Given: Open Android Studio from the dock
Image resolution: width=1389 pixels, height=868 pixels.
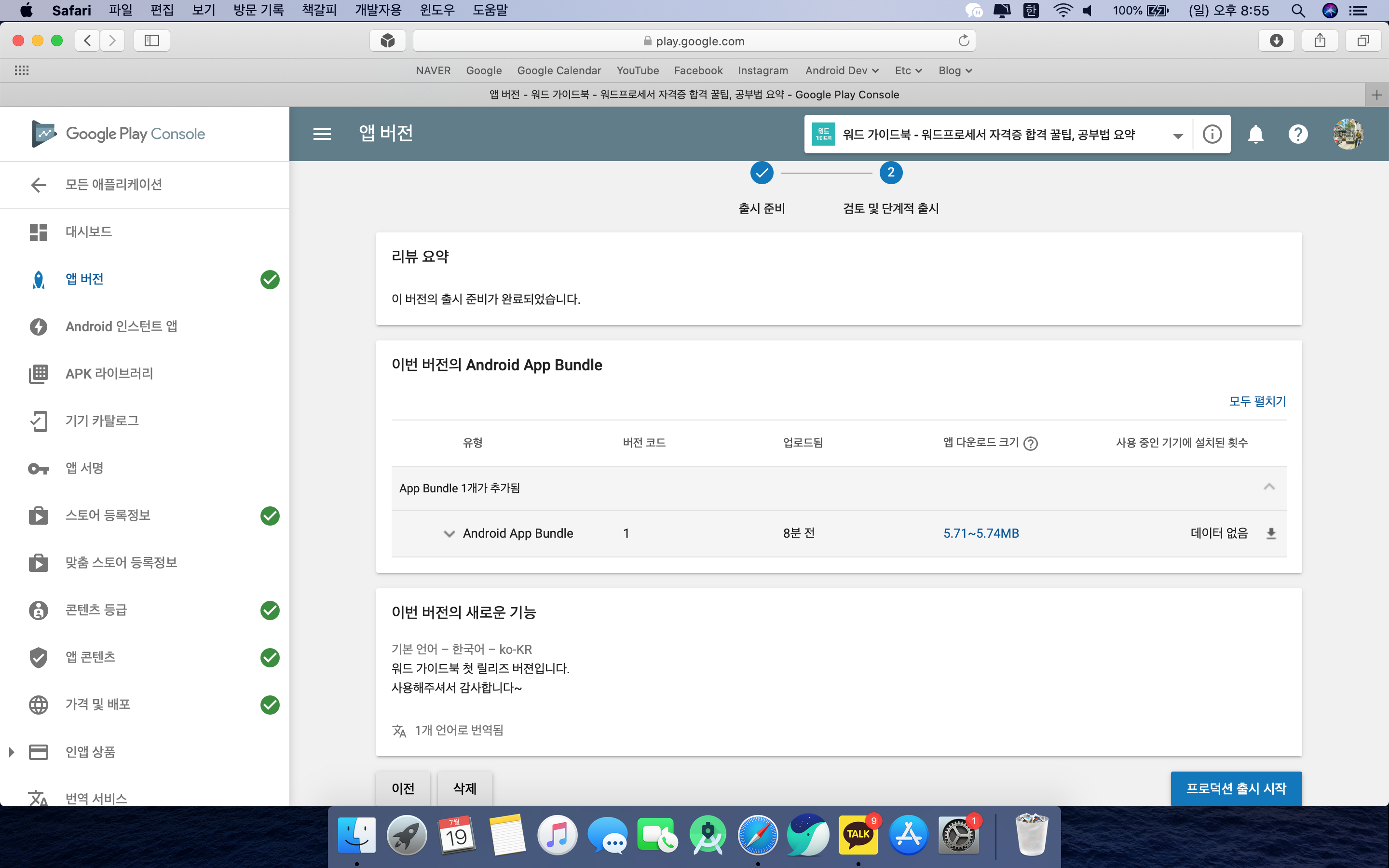Looking at the screenshot, I should pos(708,835).
